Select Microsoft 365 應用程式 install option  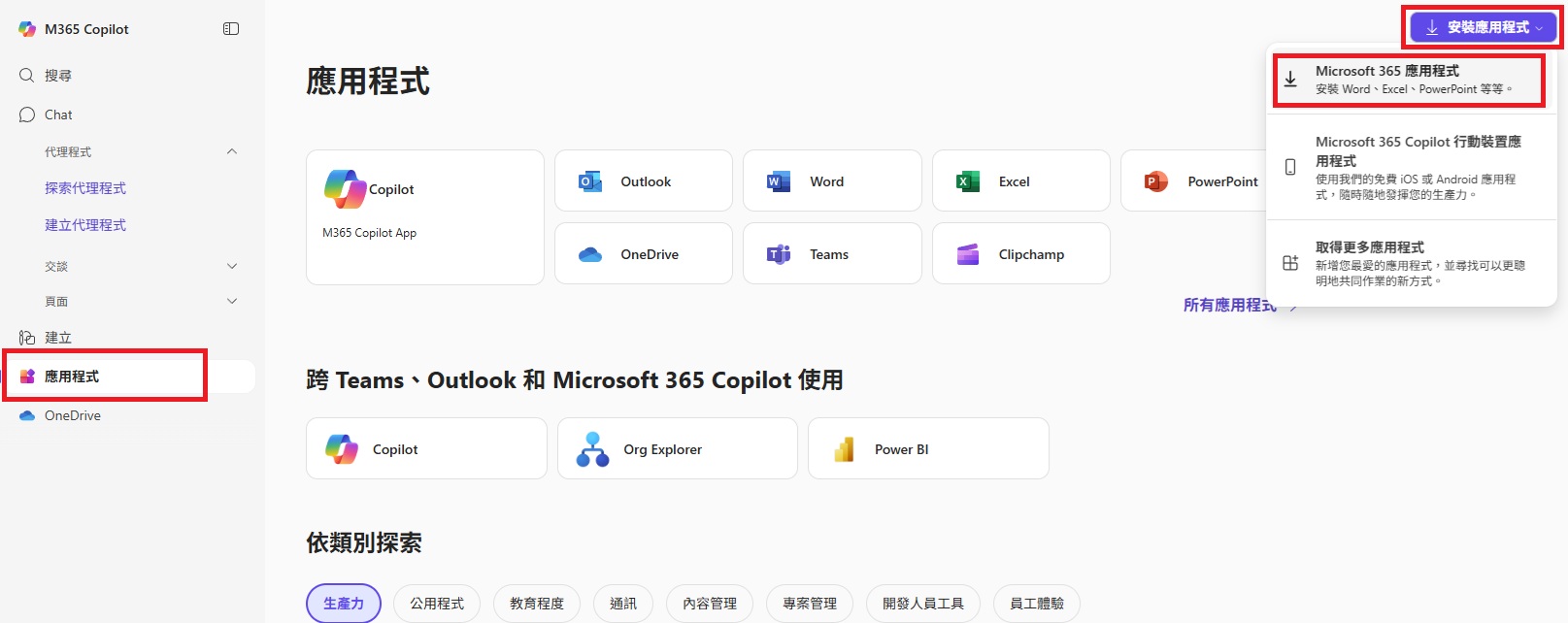coord(1410,80)
